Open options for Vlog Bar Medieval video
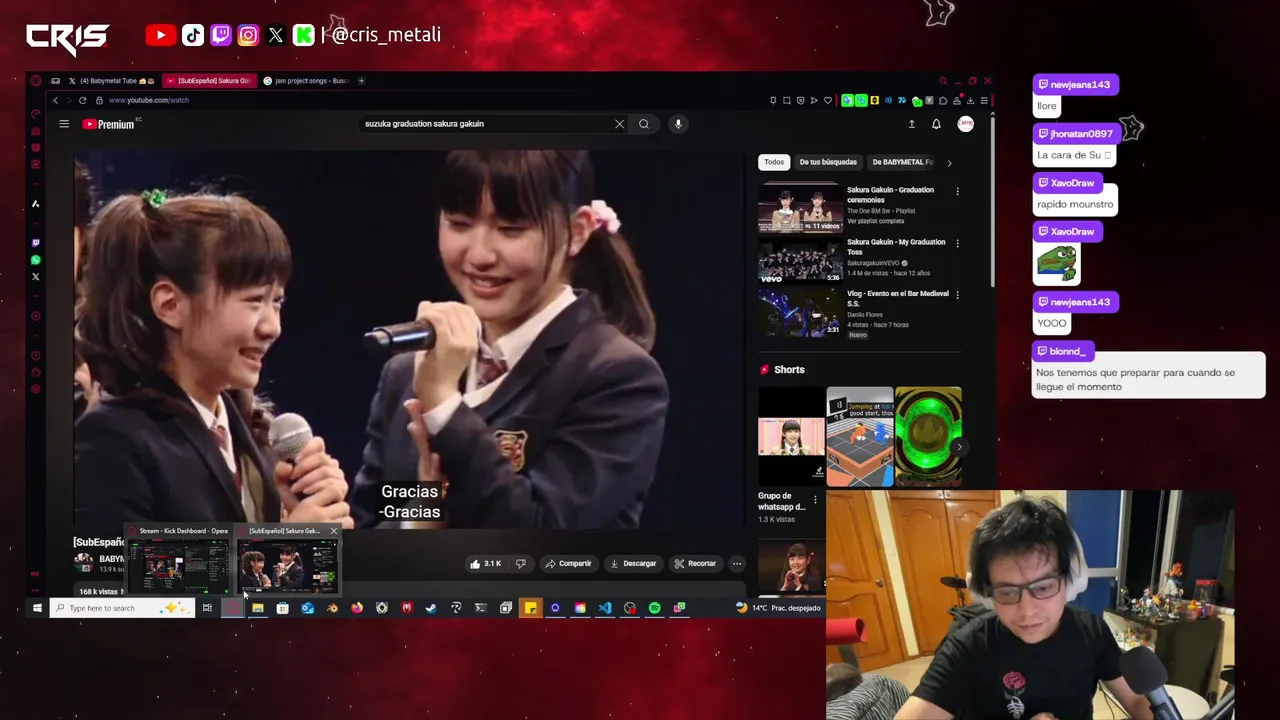 (957, 295)
